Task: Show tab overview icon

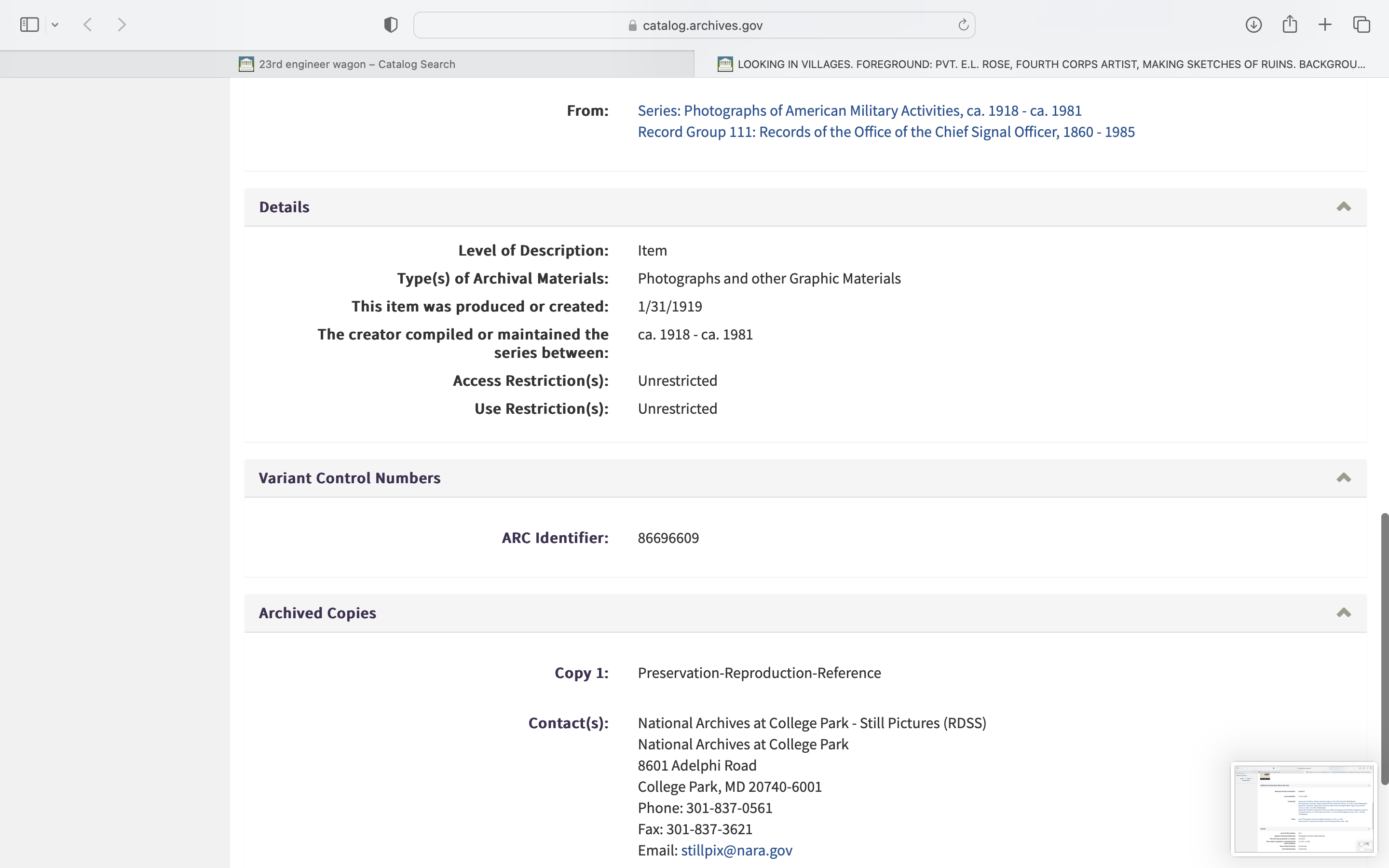Action: pyautogui.click(x=1362, y=25)
